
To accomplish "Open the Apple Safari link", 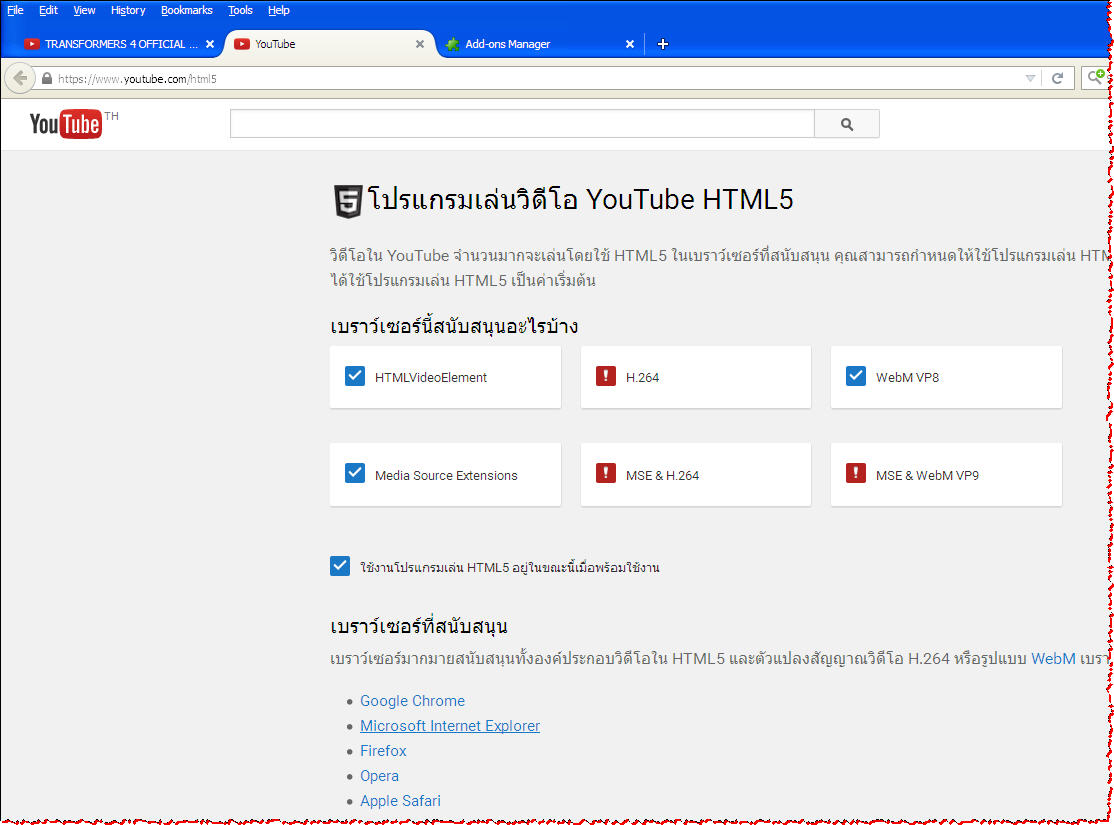I will click(x=400, y=801).
